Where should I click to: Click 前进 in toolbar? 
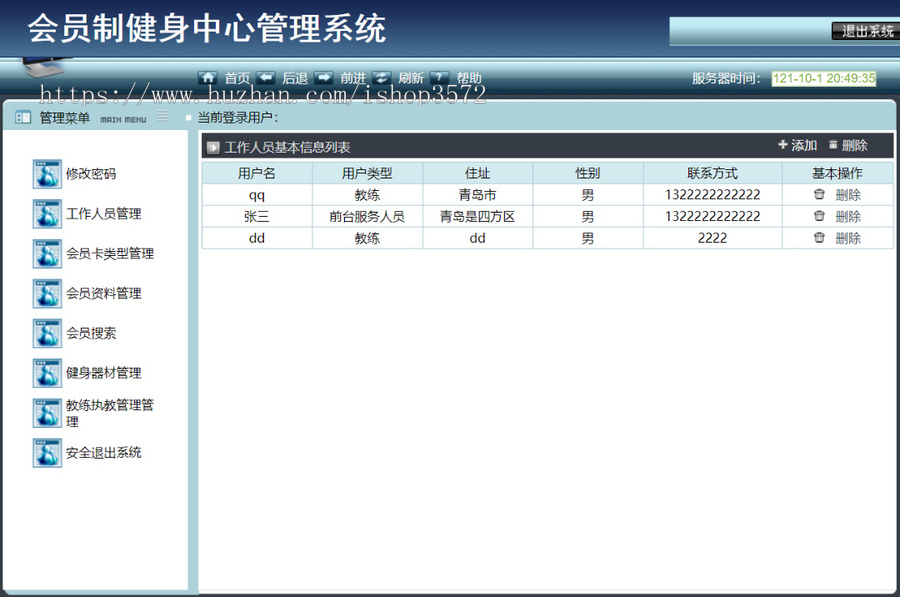pos(353,78)
